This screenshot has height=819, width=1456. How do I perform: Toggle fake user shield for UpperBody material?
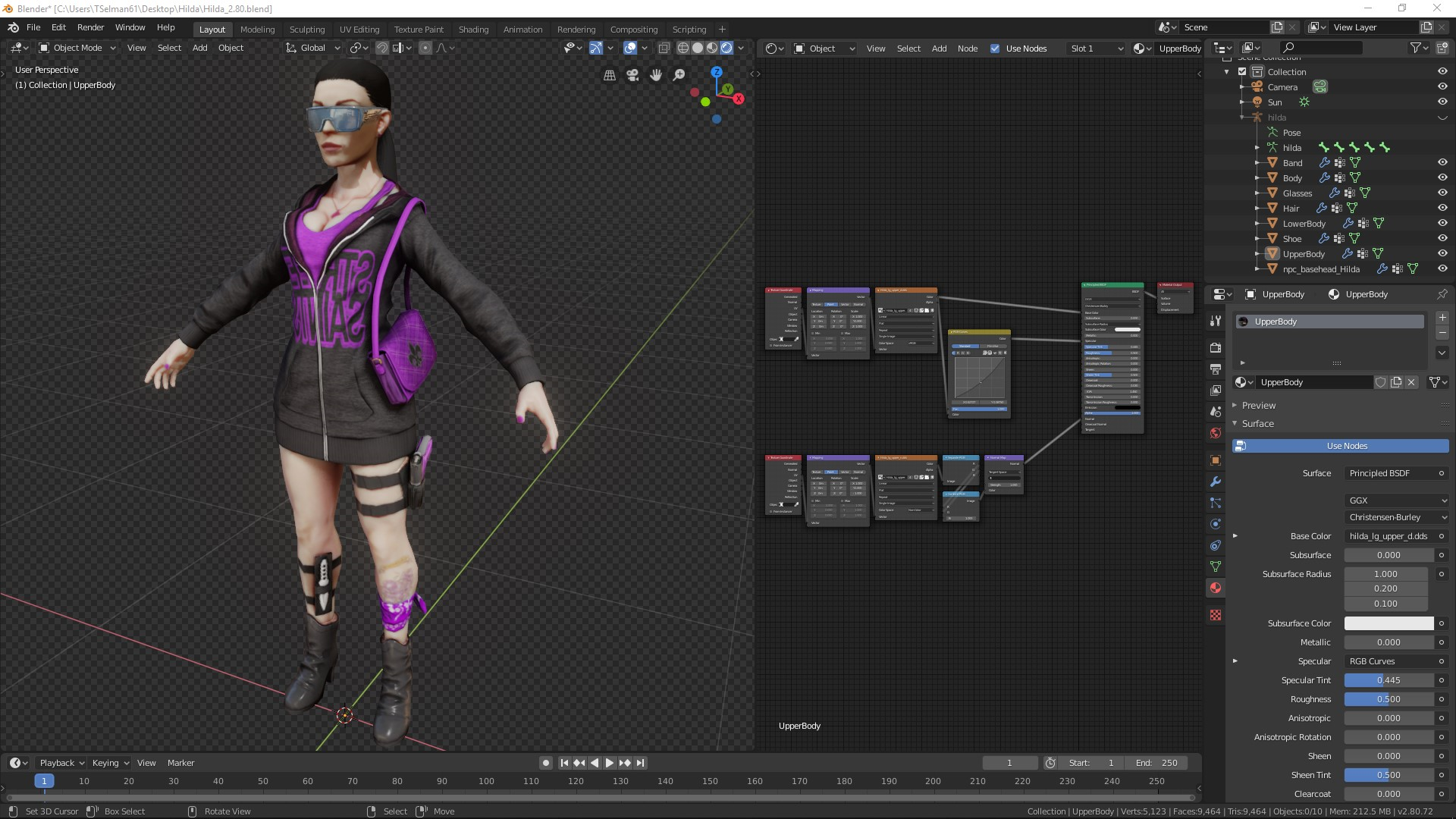point(1381,382)
